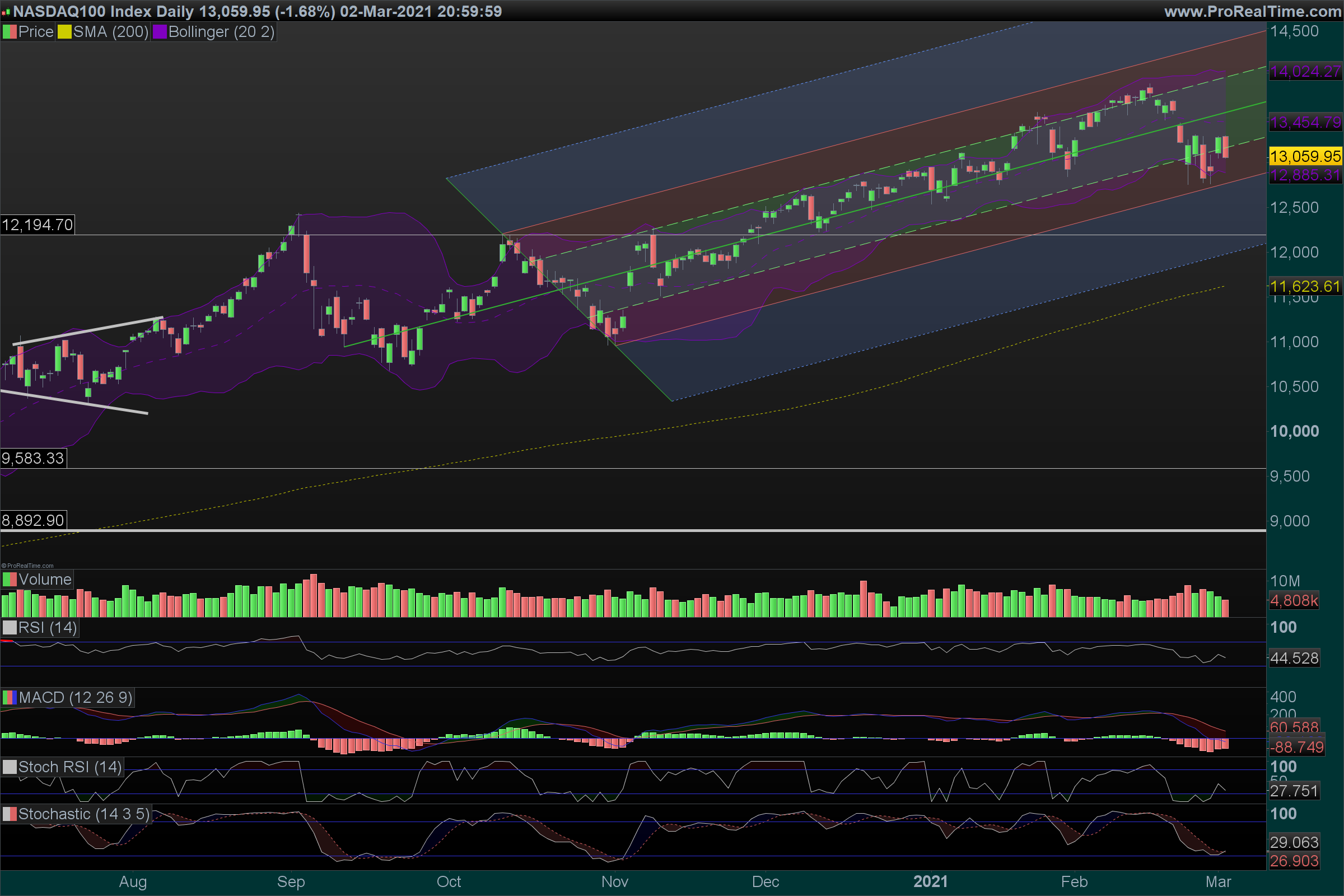Click the Volume panel's green-red icon
This screenshot has height=896, width=1344.
[10, 580]
